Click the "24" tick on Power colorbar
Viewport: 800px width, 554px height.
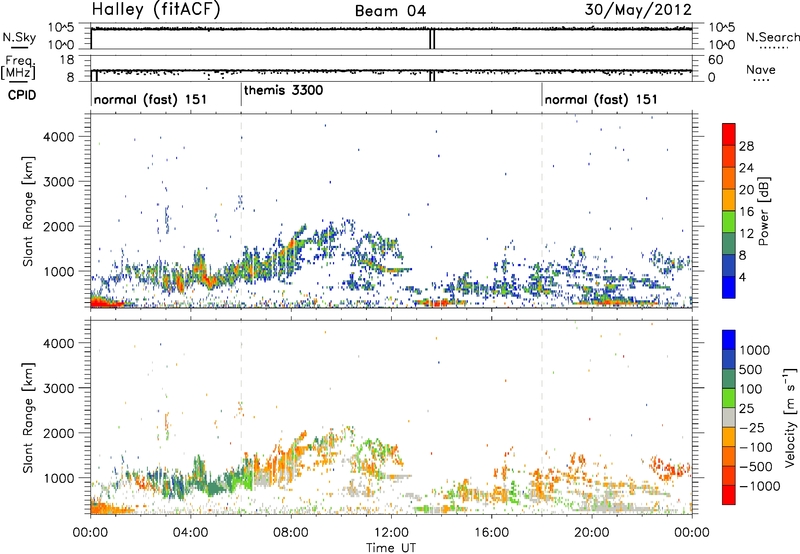coord(746,168)
